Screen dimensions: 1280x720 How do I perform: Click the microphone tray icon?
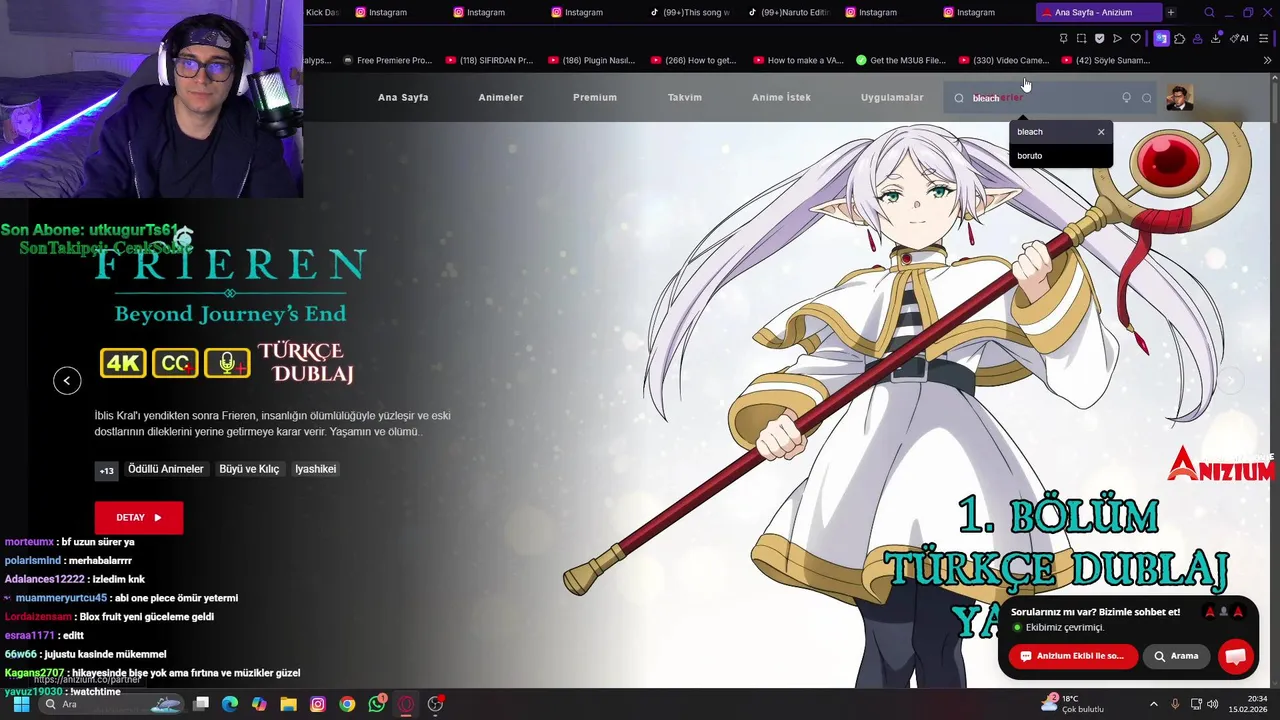point(1175,704)
